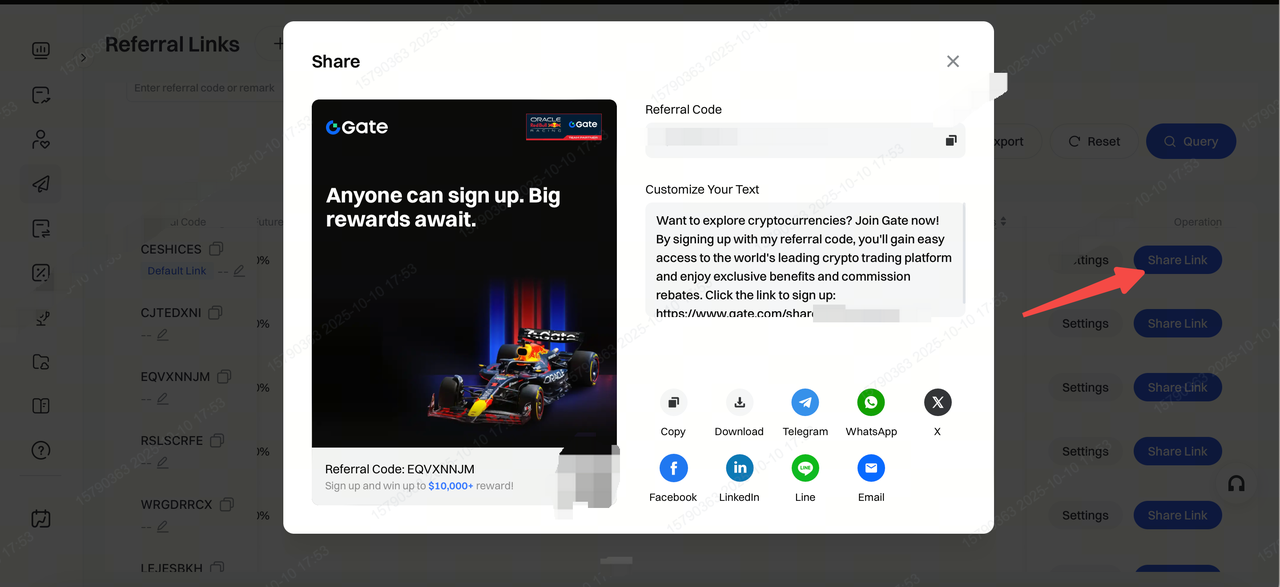Open the percent sign sidebar icon
1280x587 pixels.
[x=41, y=273]
